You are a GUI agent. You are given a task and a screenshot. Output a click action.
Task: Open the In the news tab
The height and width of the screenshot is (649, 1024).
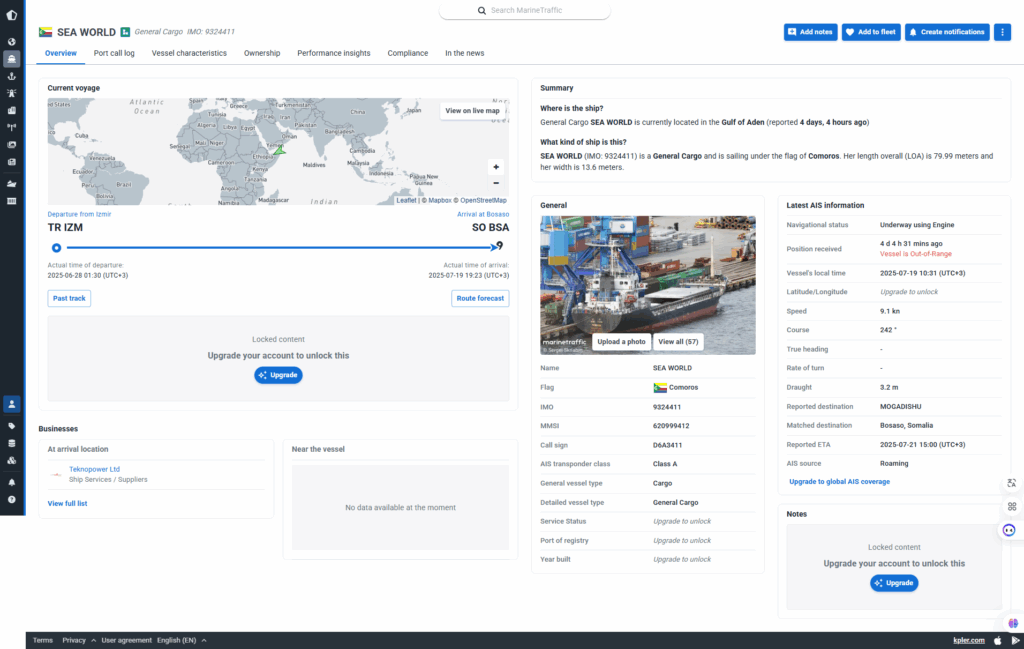click(465, 54)
